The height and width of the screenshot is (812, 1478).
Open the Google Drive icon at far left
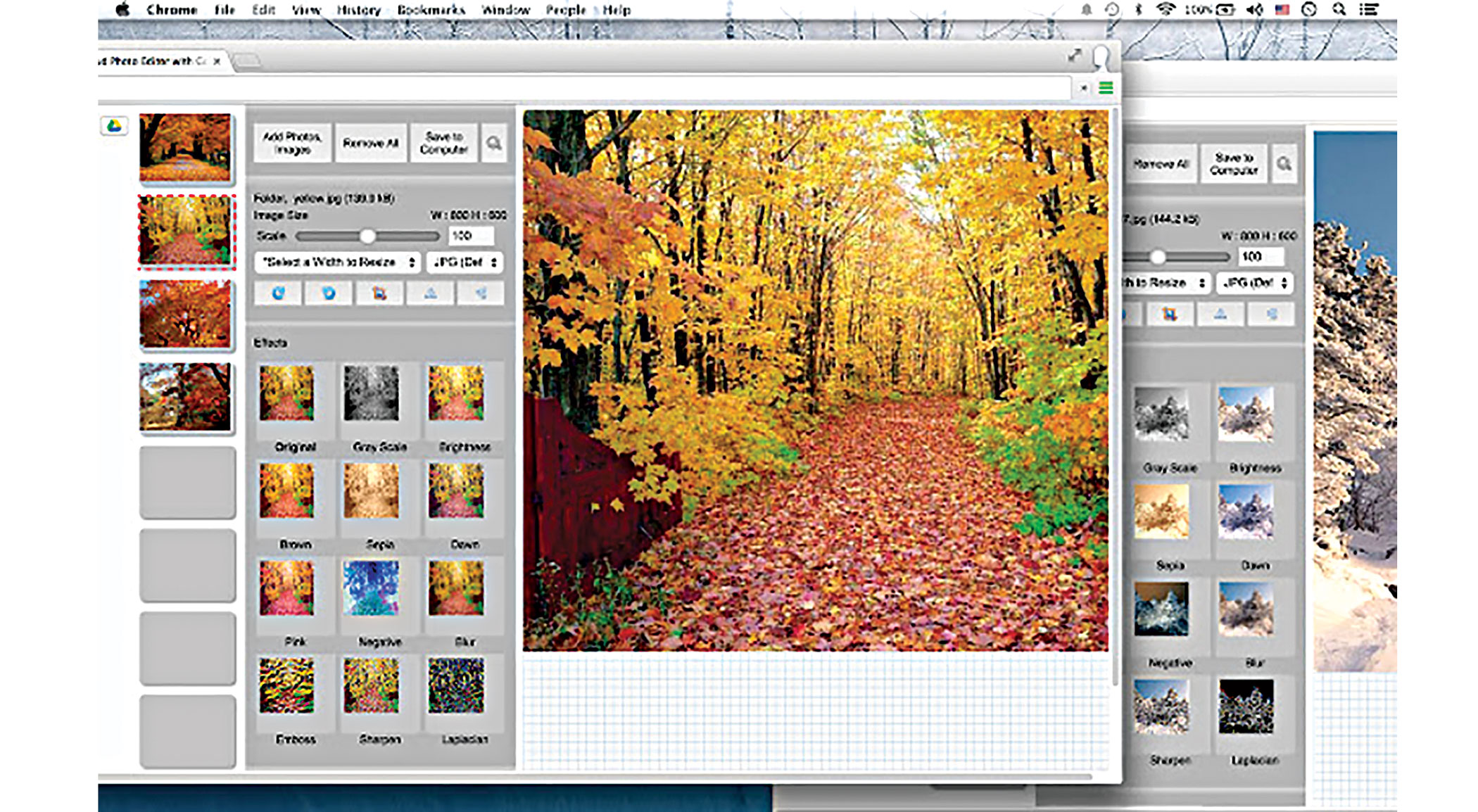[114, 126]
